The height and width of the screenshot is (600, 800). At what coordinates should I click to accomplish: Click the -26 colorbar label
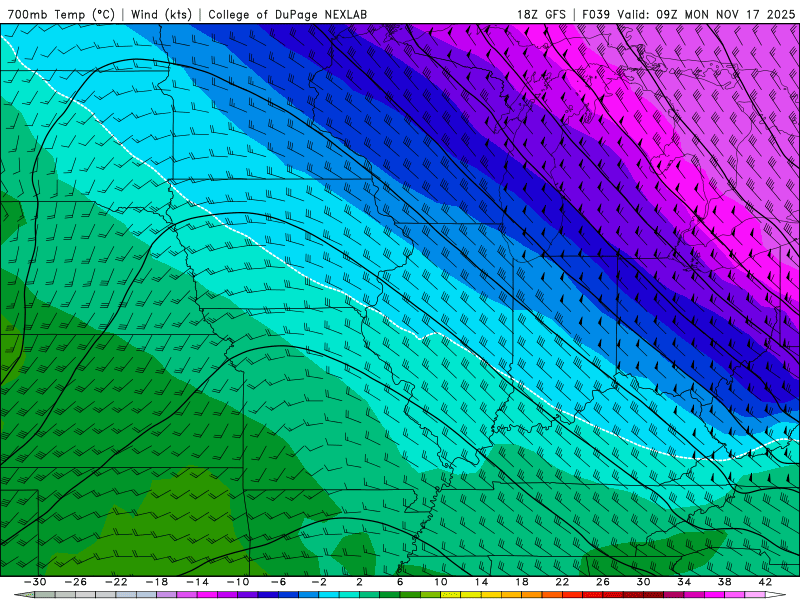(76, 582)
